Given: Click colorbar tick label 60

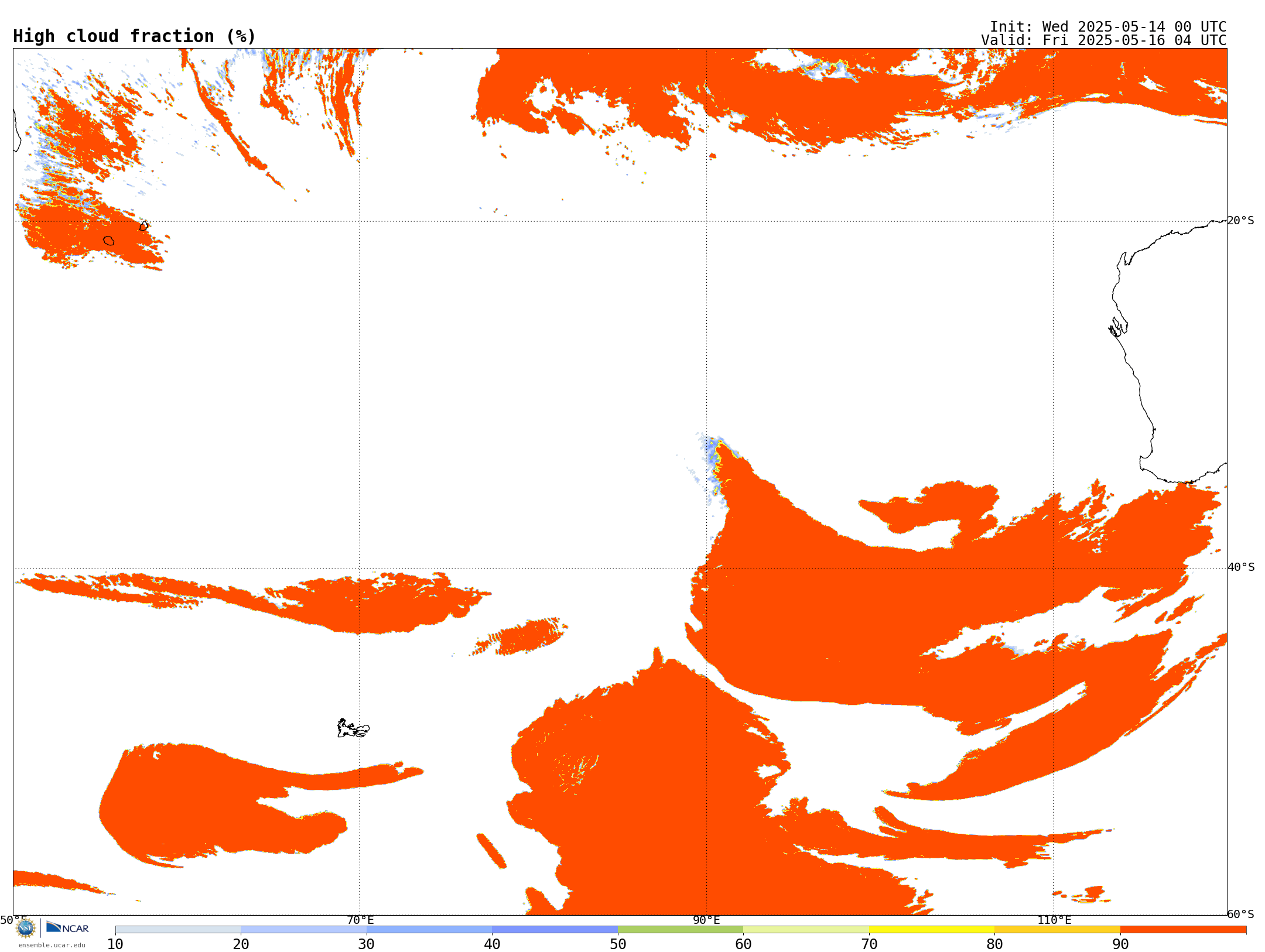Looking at the screenshot, I should click(x=743, y=944).
